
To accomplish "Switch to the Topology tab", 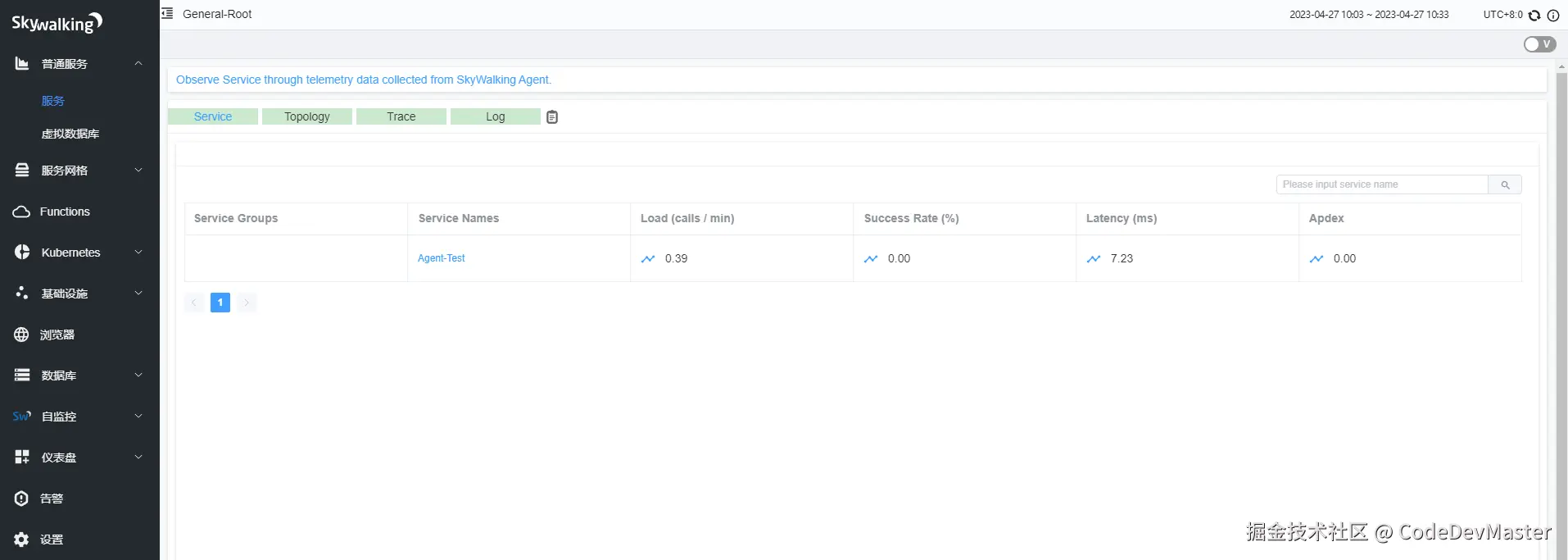I will click(307, 116).
